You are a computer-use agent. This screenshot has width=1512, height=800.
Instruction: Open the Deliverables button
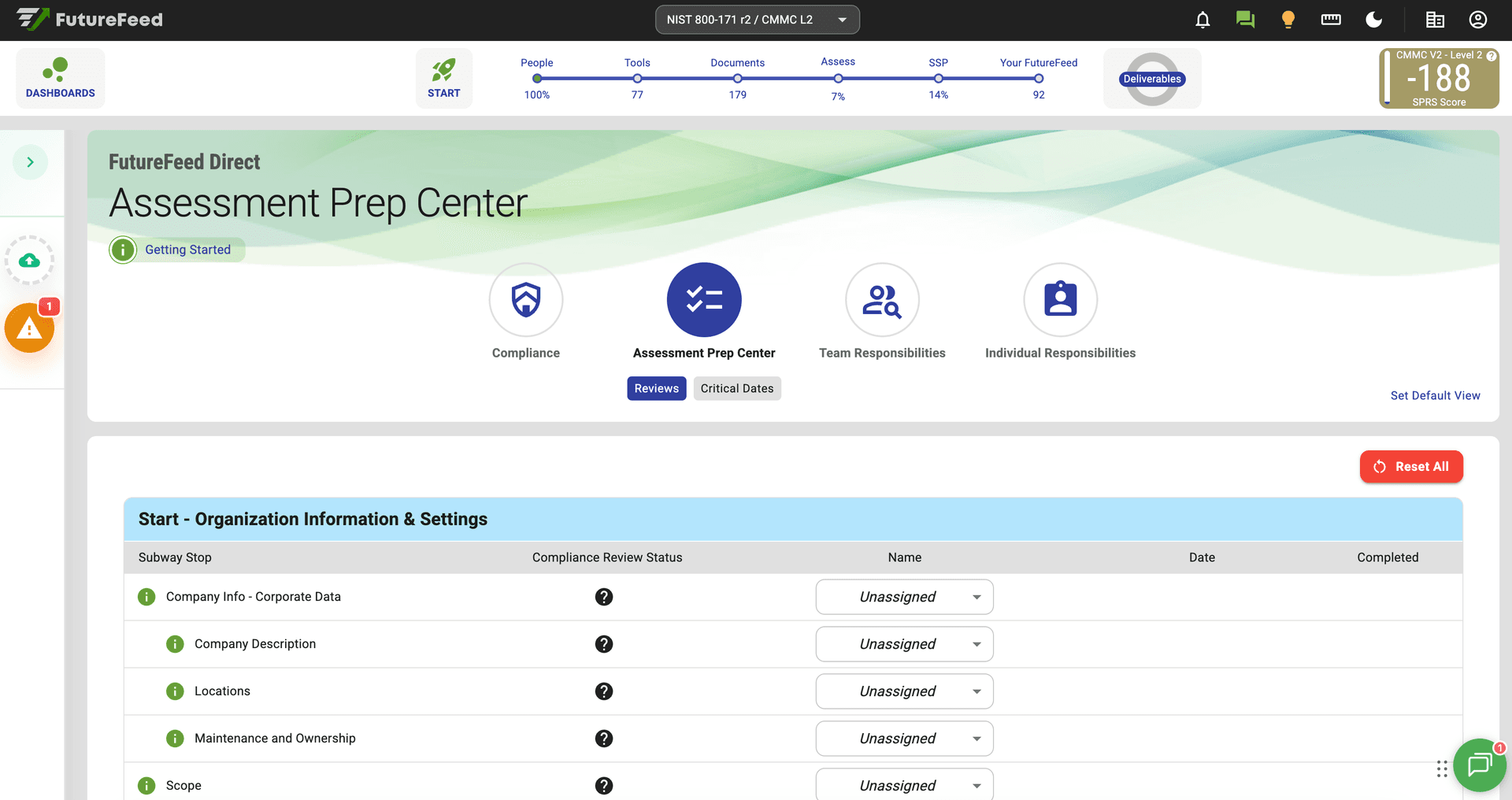click(x=1152, y=79)
